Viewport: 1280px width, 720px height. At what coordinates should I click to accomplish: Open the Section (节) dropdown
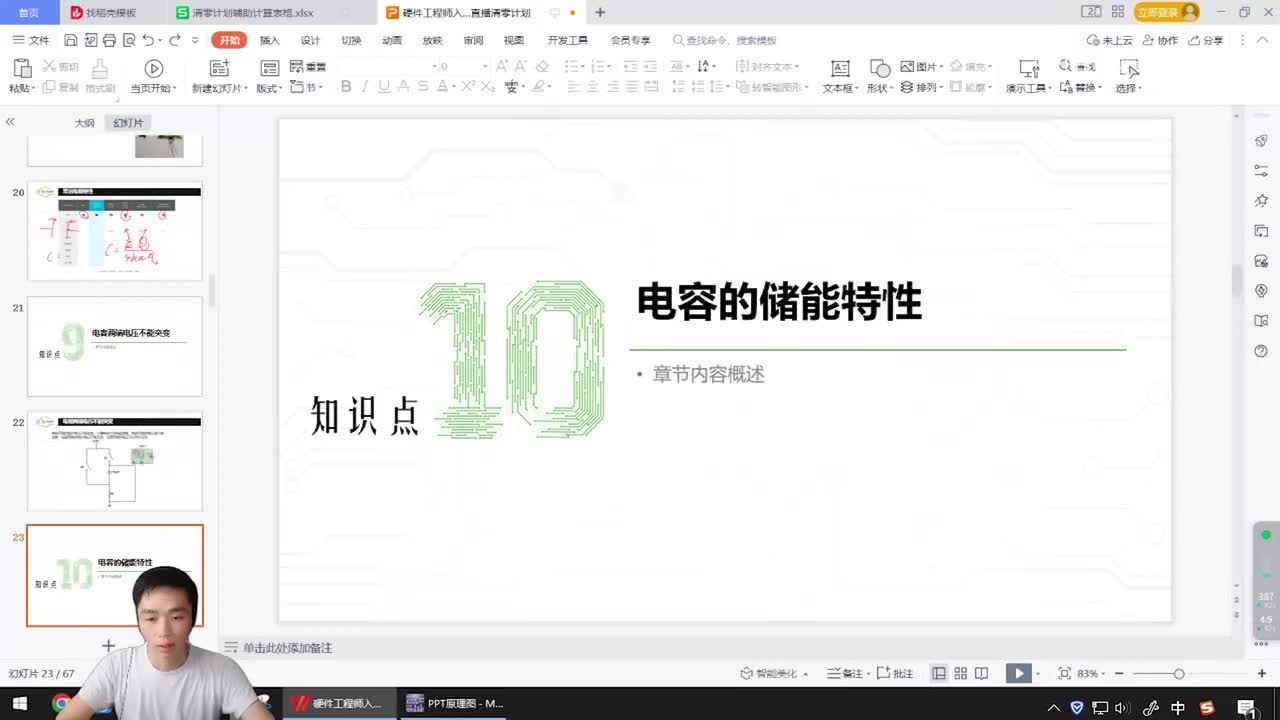[306, 87]
